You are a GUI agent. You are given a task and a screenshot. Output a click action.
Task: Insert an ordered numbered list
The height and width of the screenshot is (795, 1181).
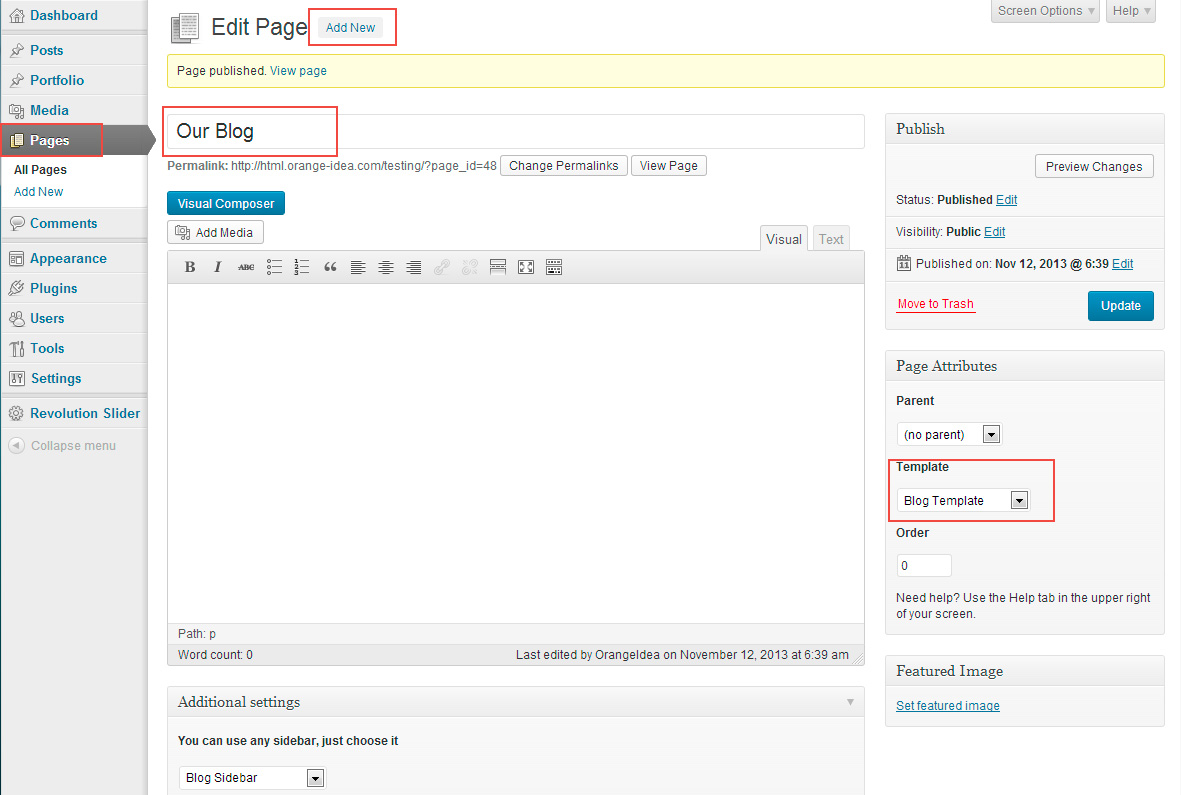click(x=301, y=267)
